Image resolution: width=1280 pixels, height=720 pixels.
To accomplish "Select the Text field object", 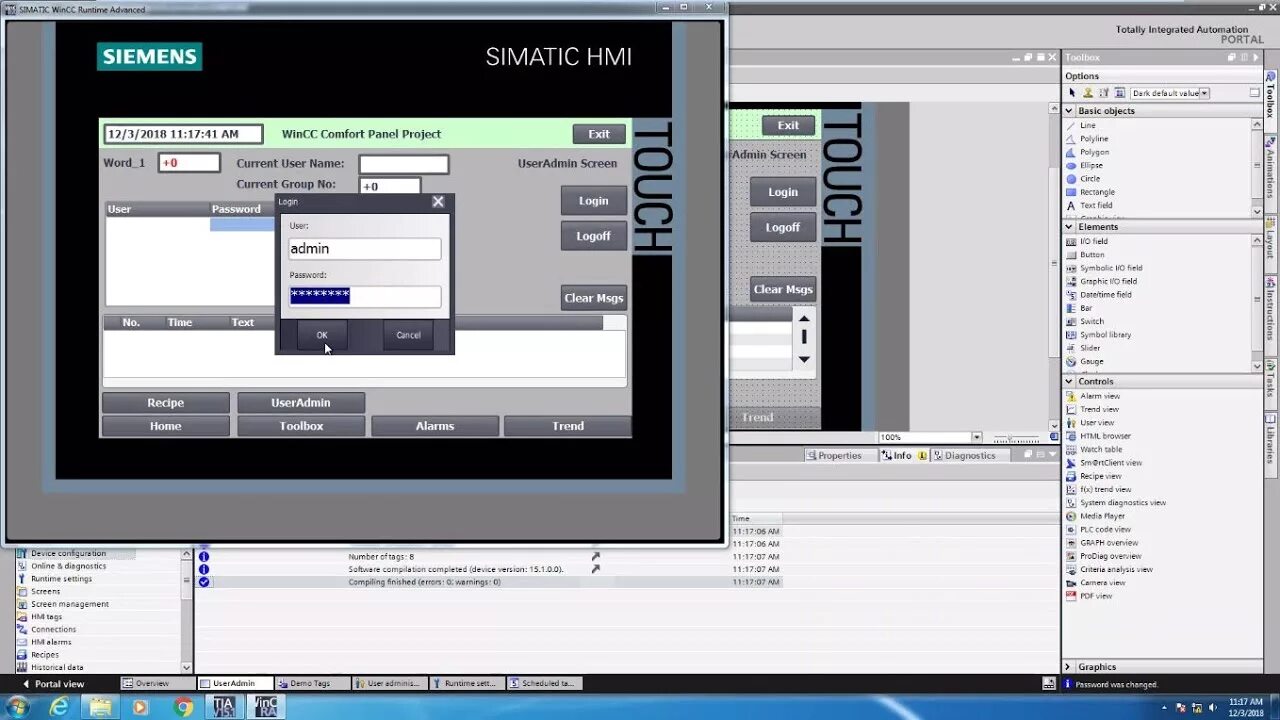I will tap(1096, 205).
